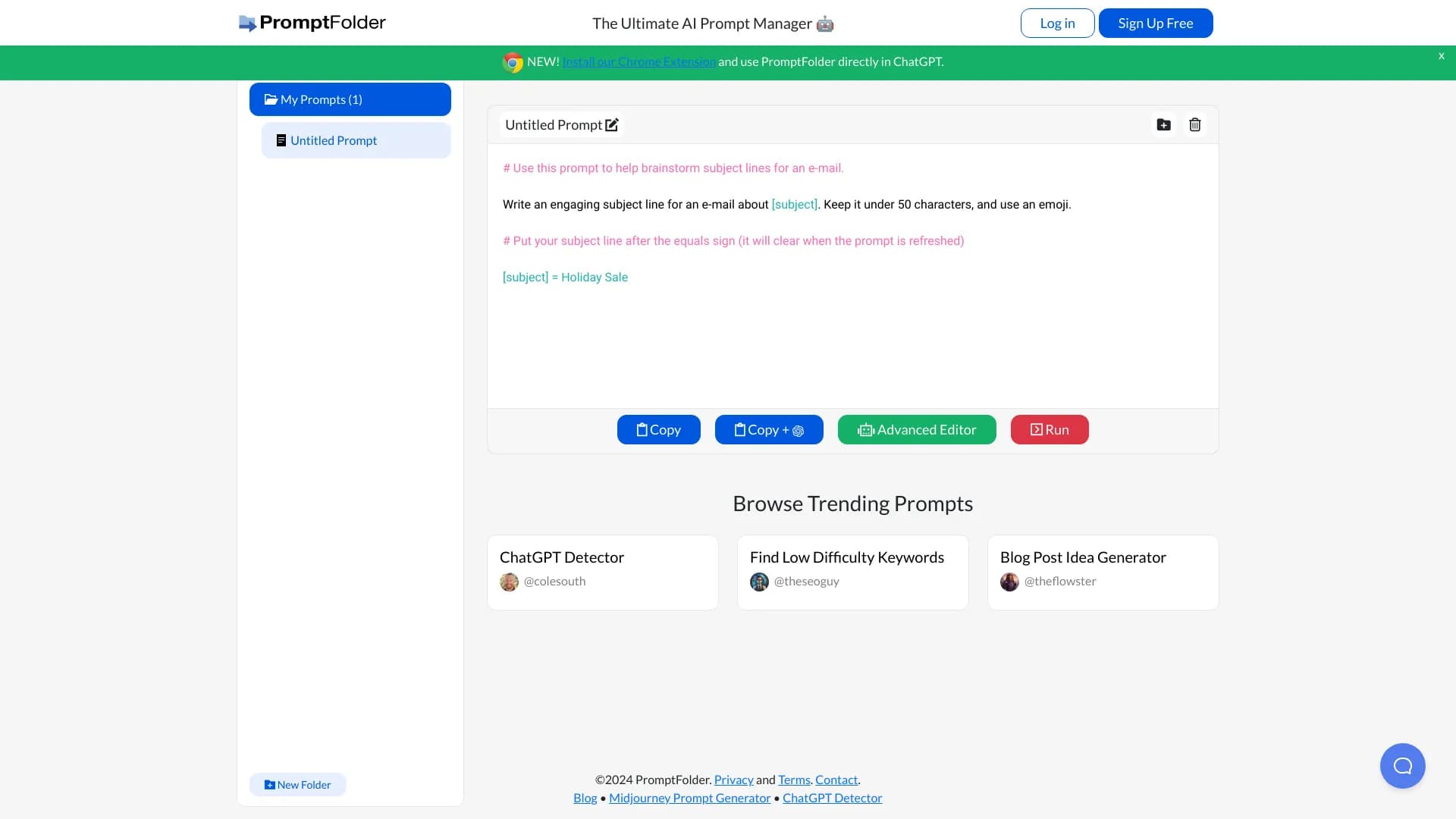
Task: Select Untitled Prompt from the sidebar
Action: 334,140
